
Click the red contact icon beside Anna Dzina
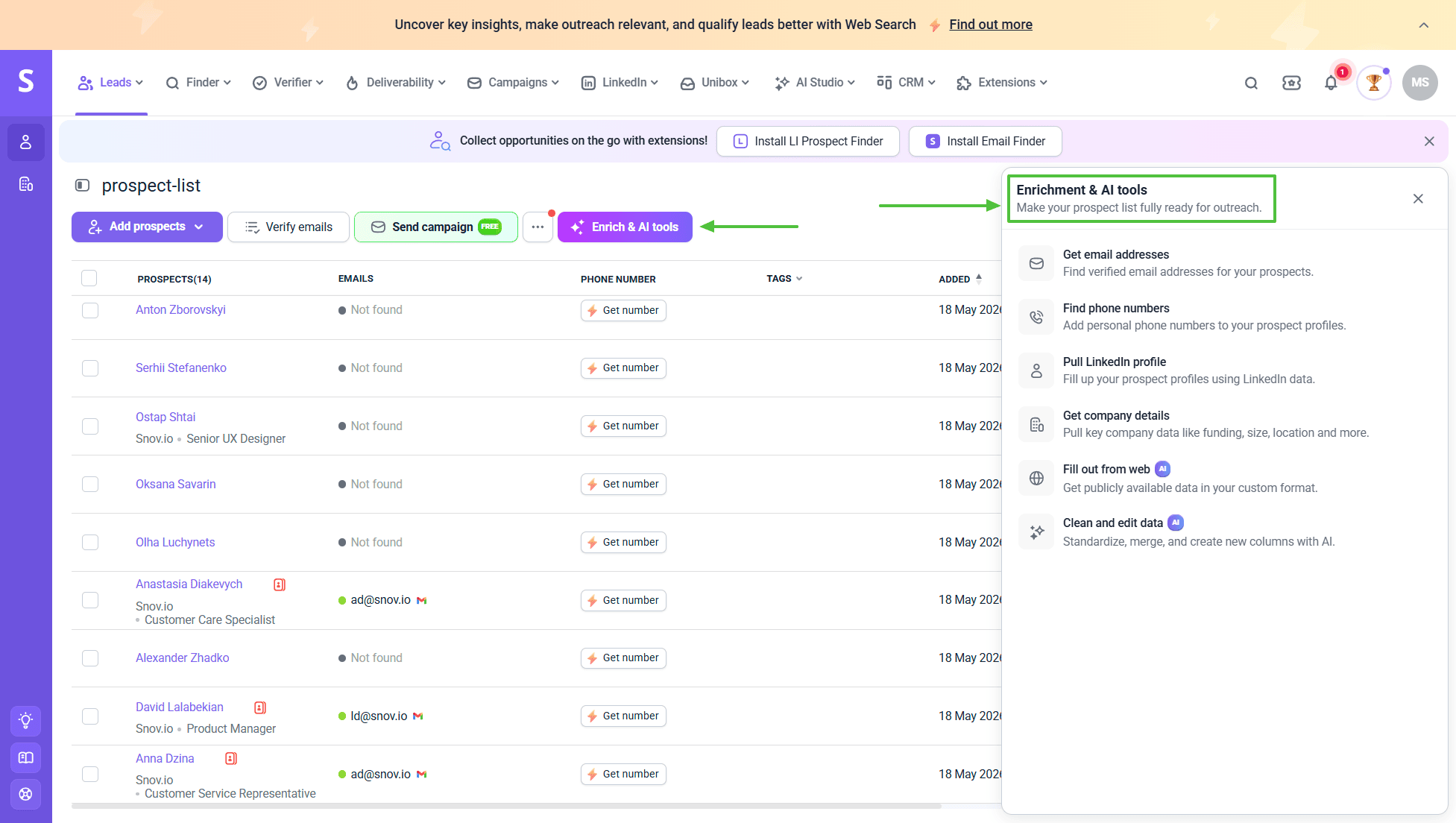[x=231, y=759]
